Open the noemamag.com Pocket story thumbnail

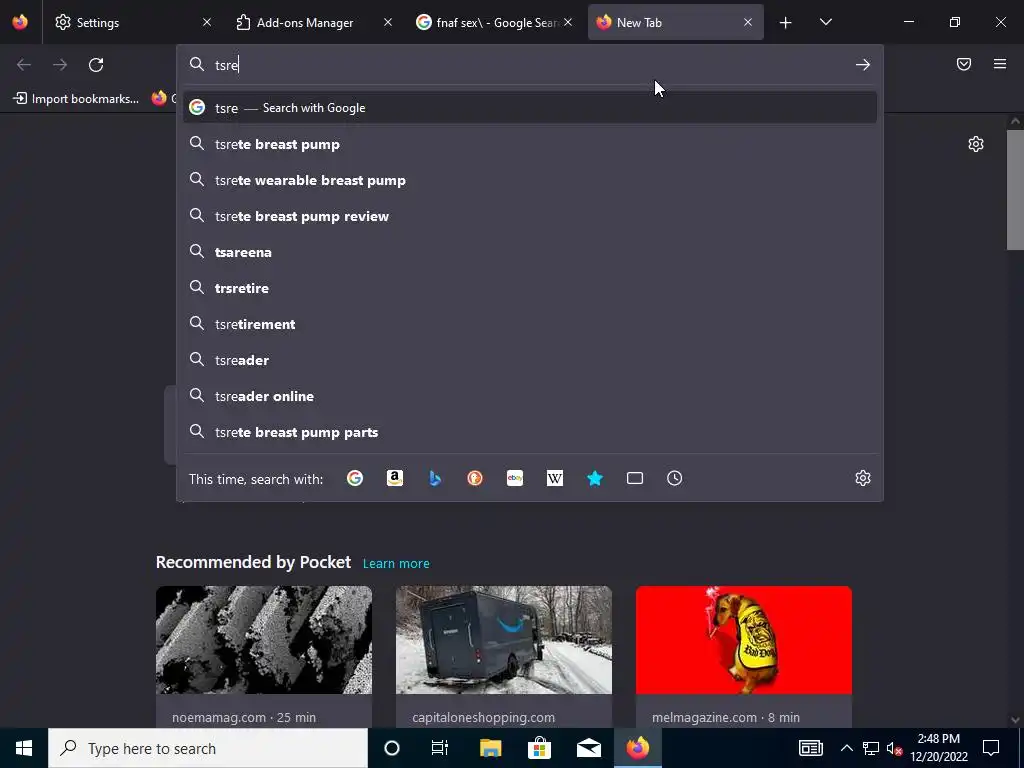[264, 640]
